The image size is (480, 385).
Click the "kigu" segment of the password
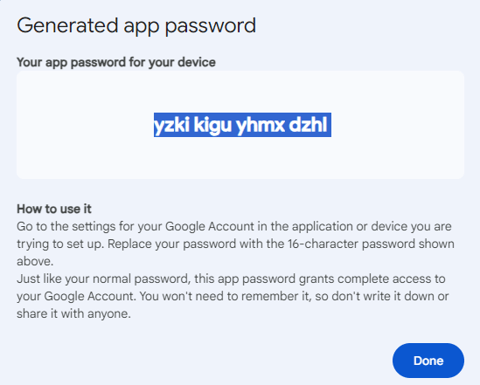[x=212, y=125]
